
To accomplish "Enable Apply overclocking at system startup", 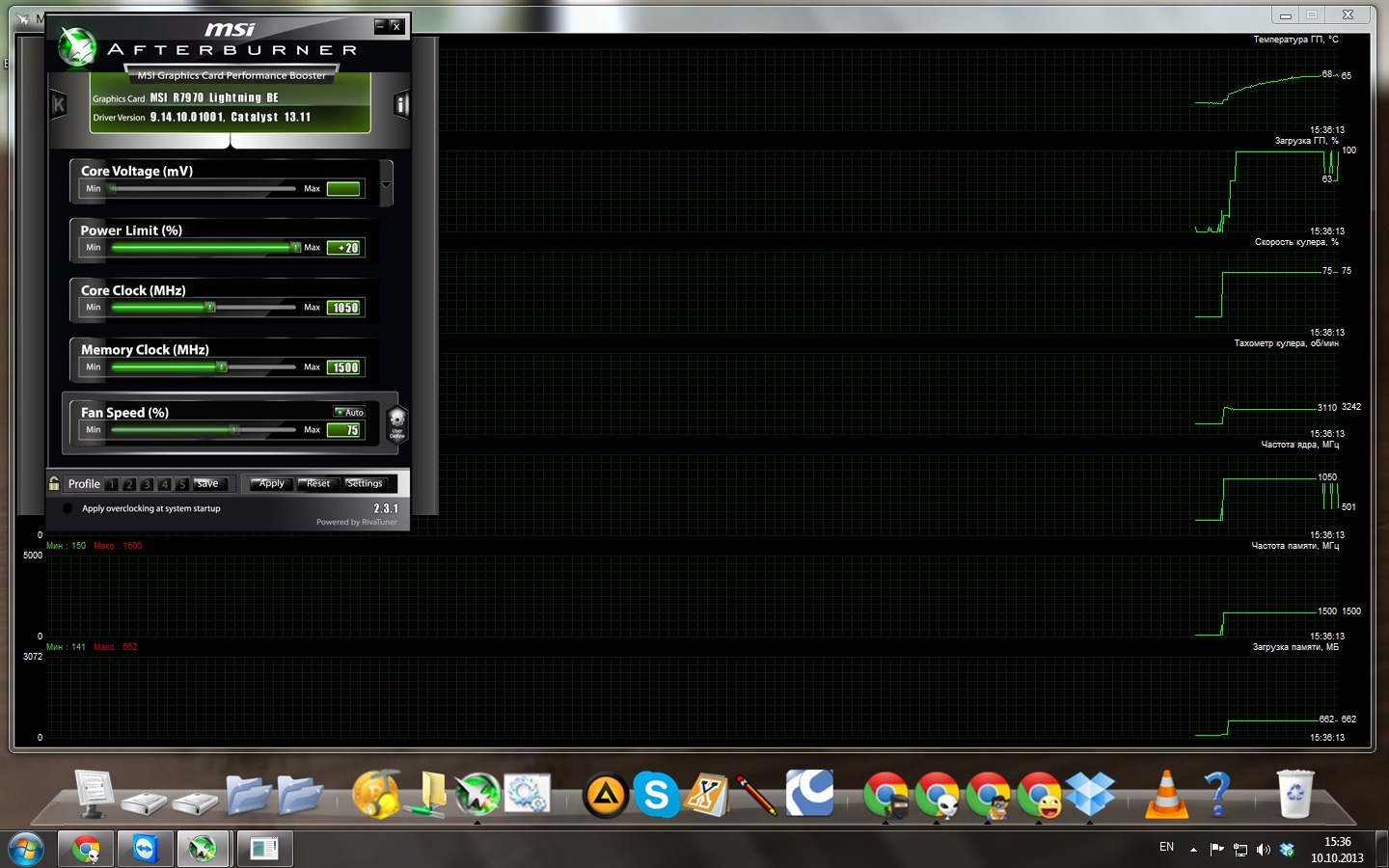I will tap(68, 508).
